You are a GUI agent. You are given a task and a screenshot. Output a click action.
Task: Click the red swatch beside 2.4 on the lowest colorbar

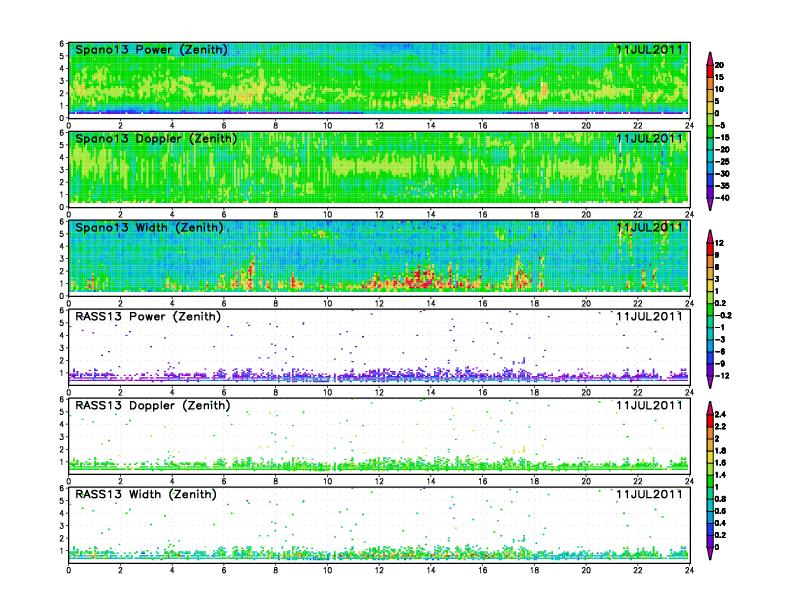tap(710, 420)
